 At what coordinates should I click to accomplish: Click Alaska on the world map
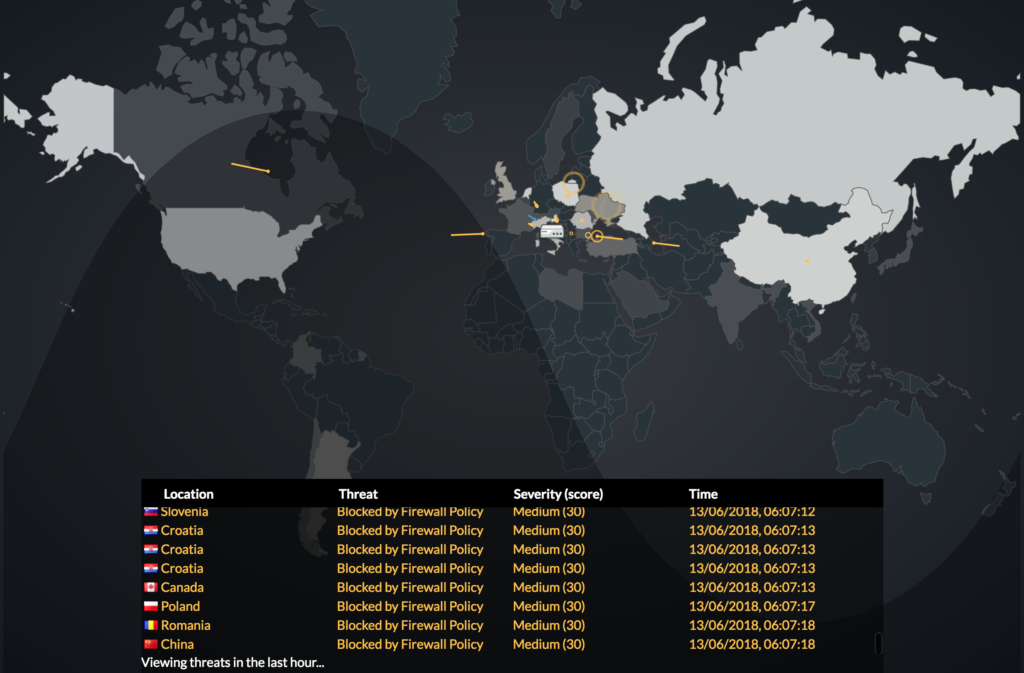pyautogui.click(x=82, y=121)
